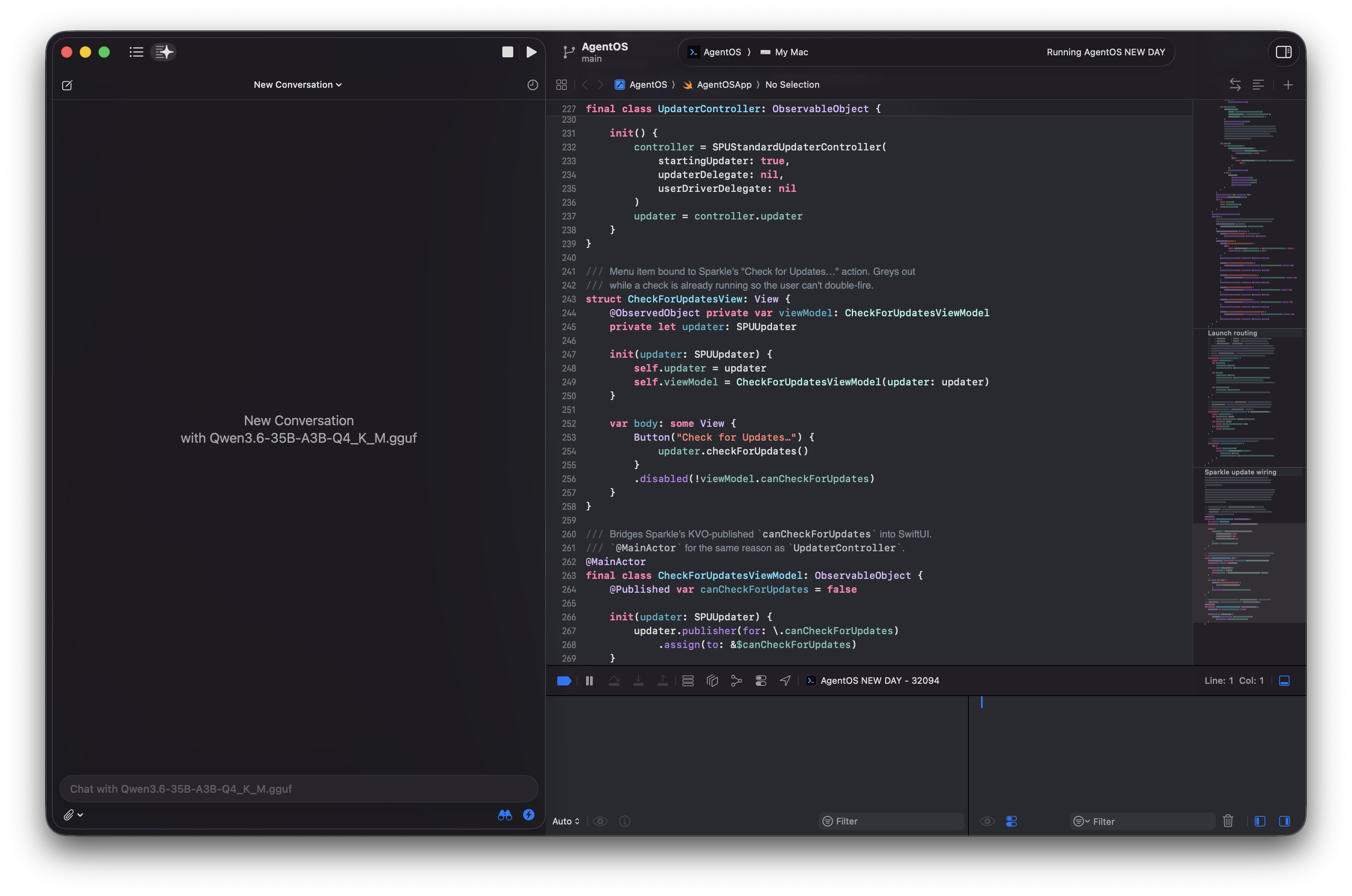Open the source control branch icon

click(x=568, y=52)
